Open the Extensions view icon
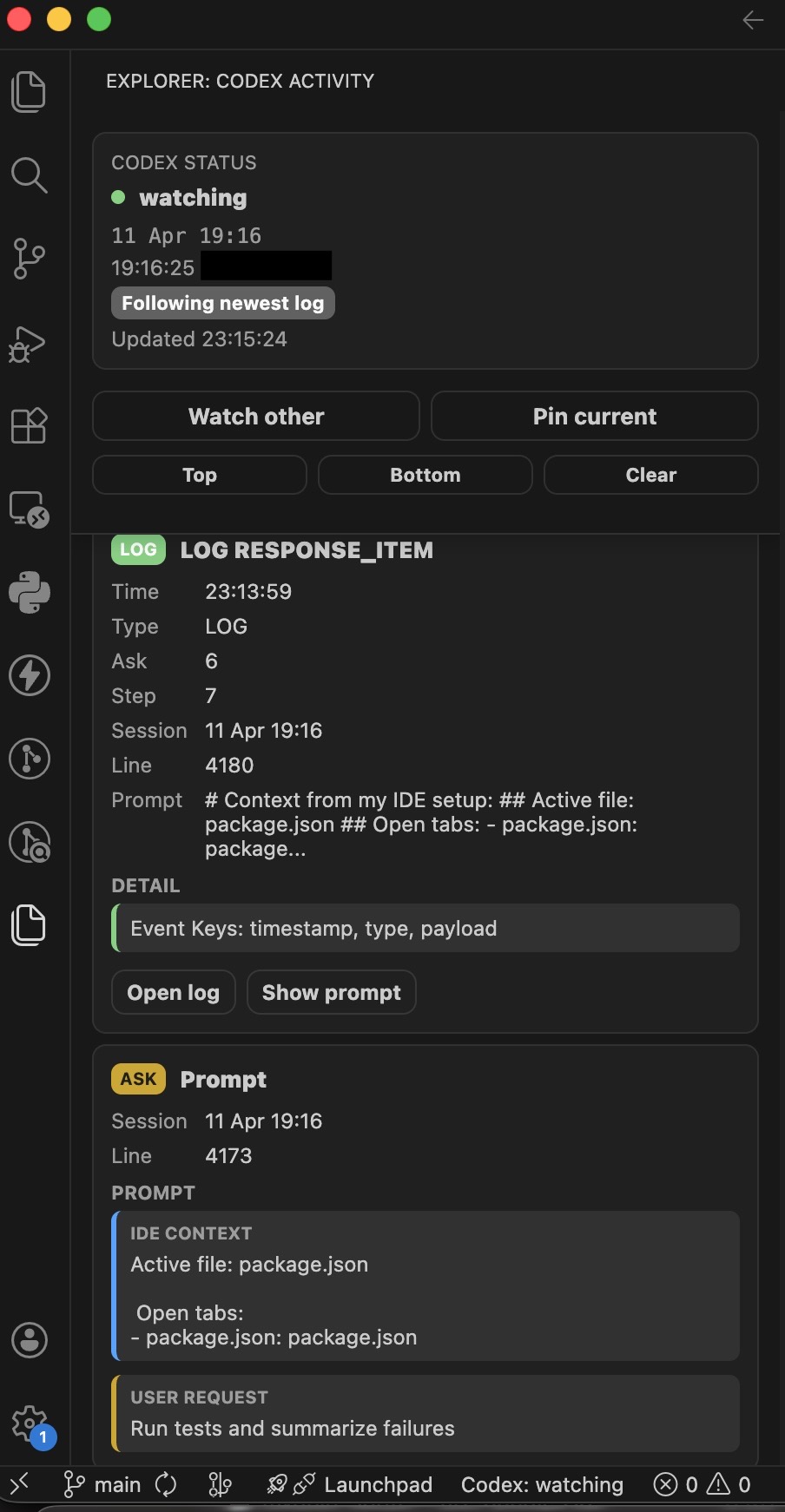The height and width of the screenshot is (1512, 785). 29,425
